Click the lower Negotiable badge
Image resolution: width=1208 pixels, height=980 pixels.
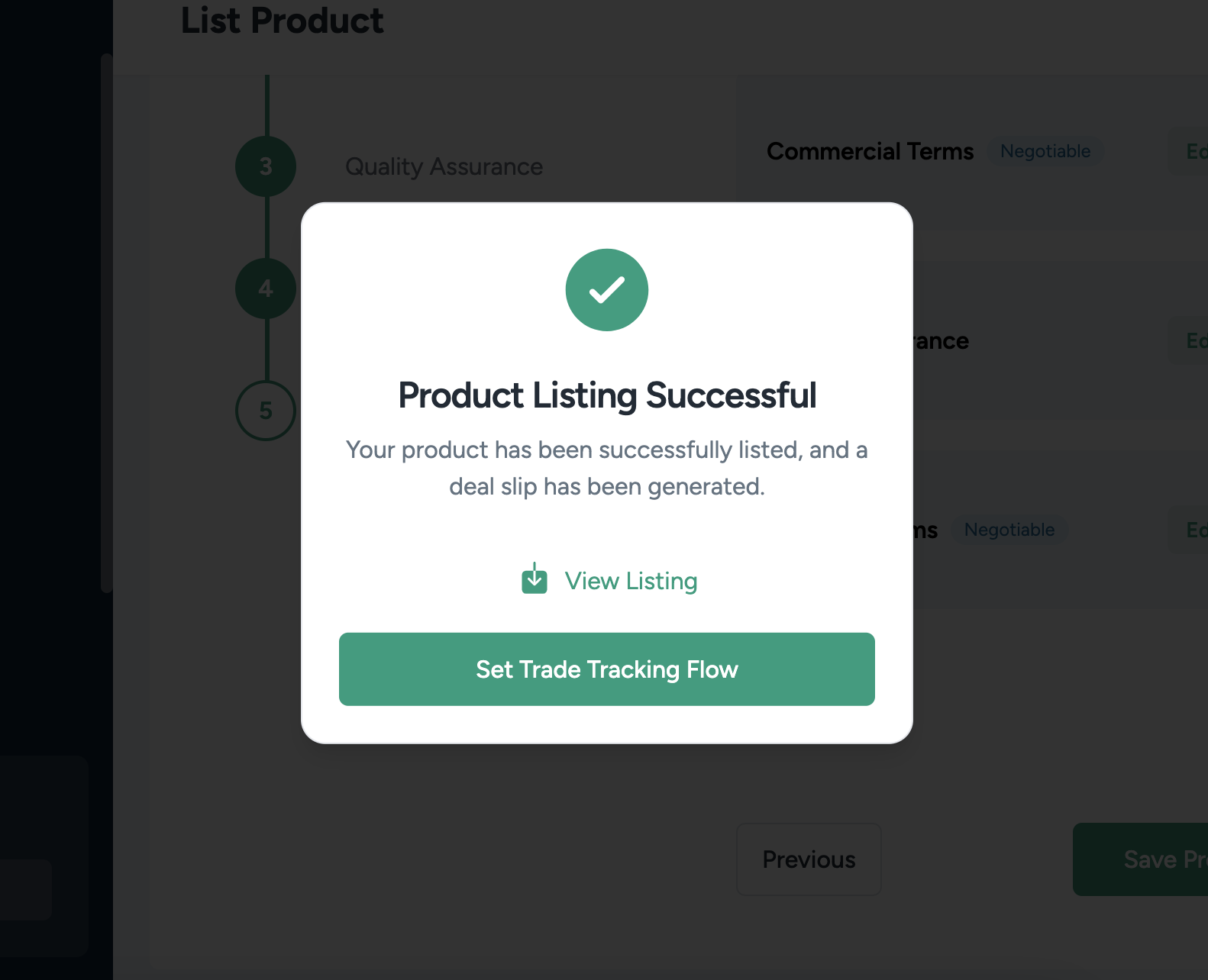[x=1009, y=530]
